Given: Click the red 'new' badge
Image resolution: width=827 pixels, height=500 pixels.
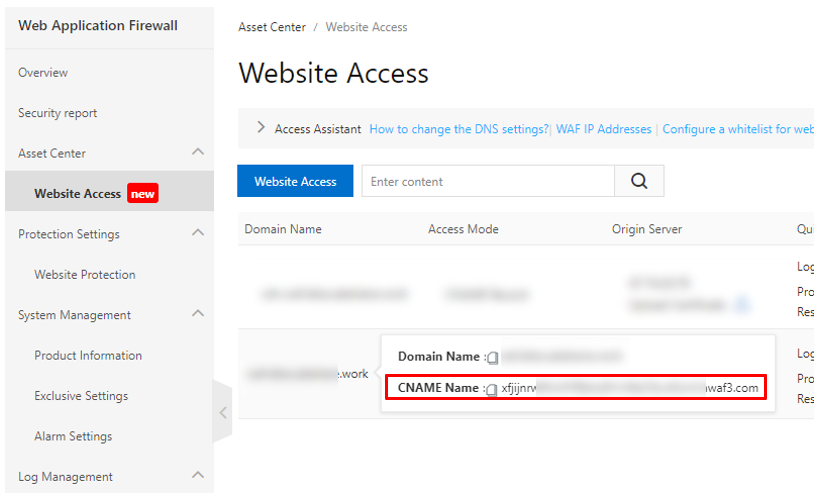Looking at the screenshot, I should (x=142, y=194).
